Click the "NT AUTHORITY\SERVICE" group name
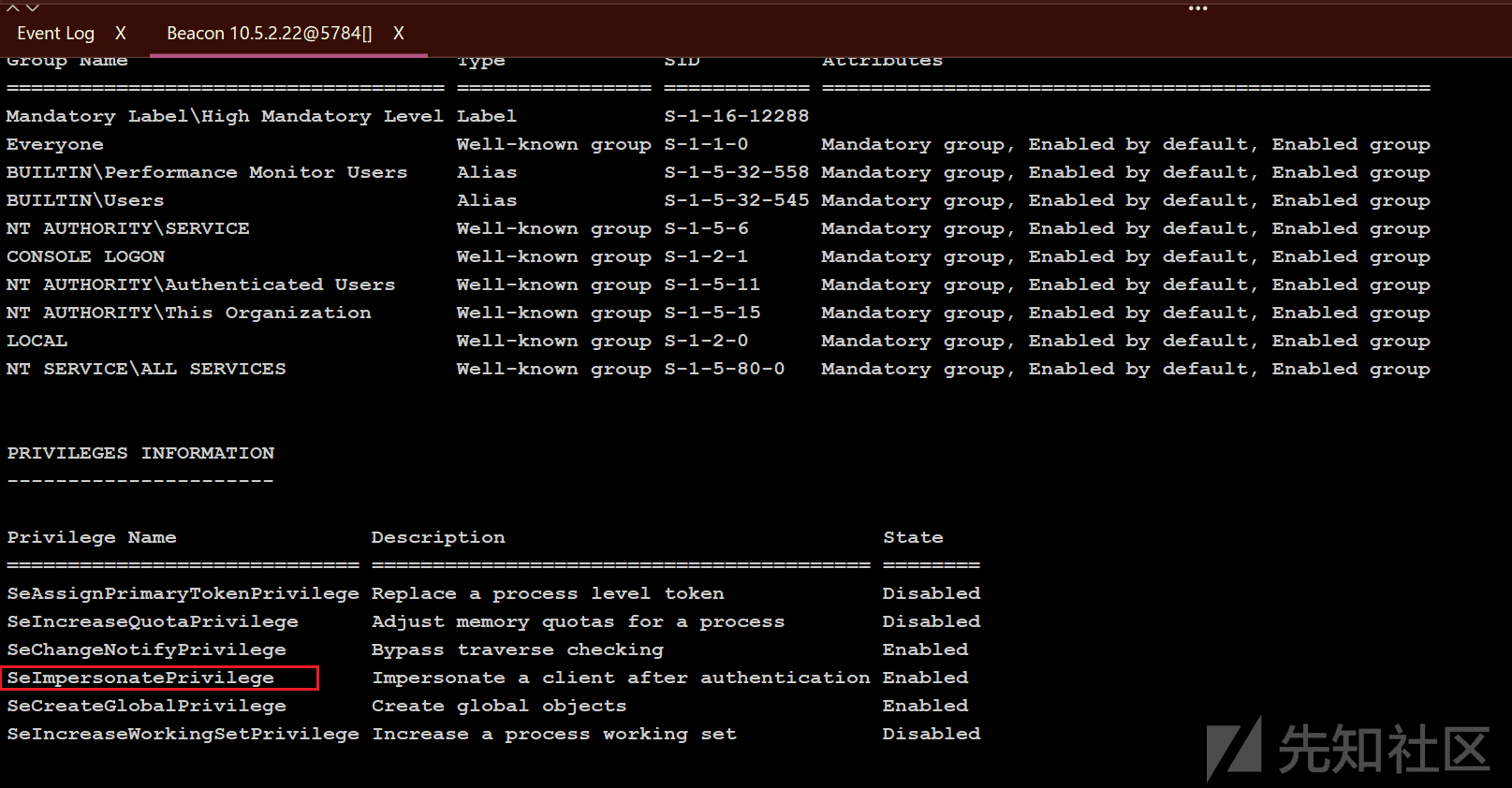The width and height of the screenshot is (1512, 788). point(128,228)
